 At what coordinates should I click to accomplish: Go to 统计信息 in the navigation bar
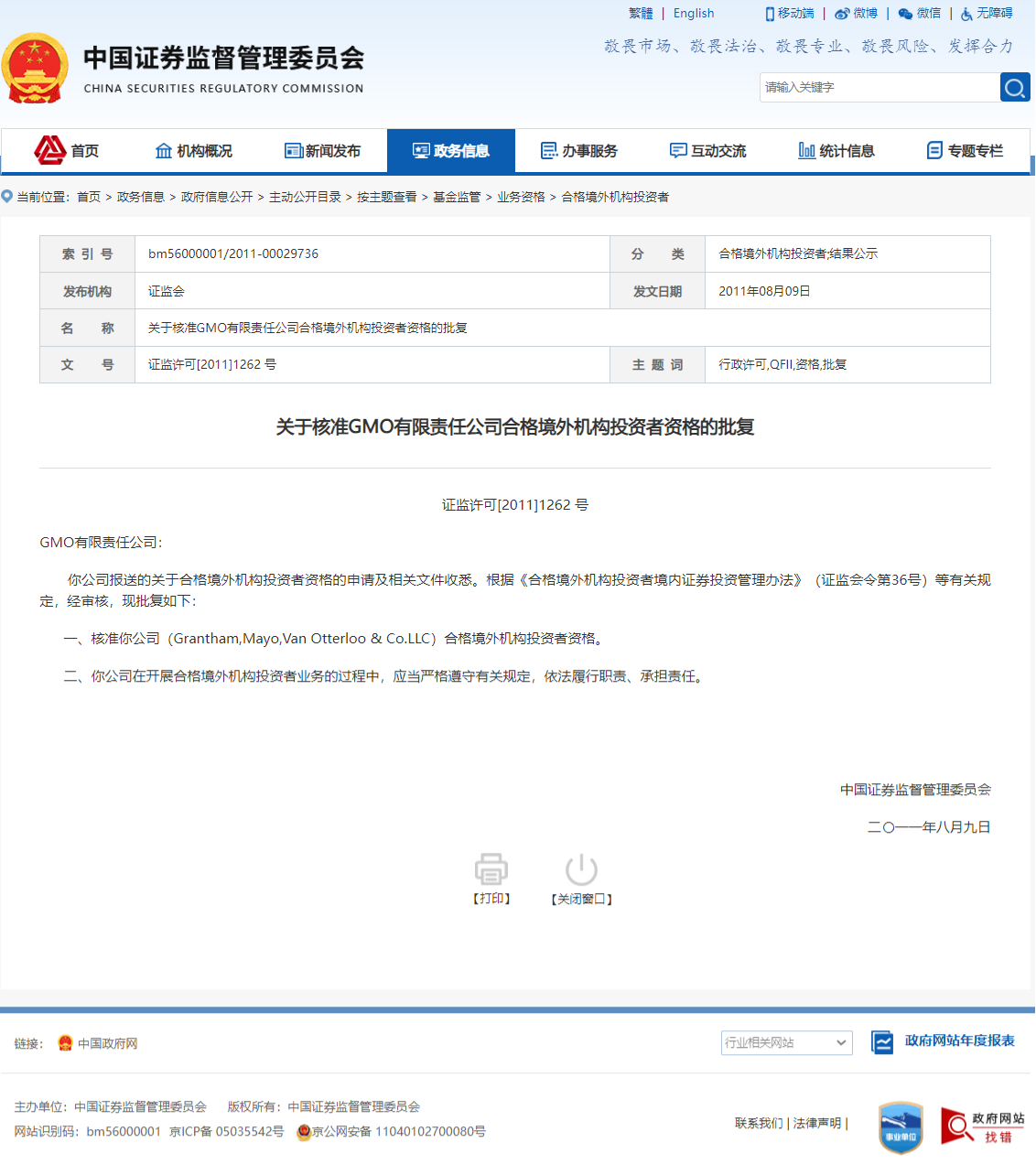coord(836,151)
